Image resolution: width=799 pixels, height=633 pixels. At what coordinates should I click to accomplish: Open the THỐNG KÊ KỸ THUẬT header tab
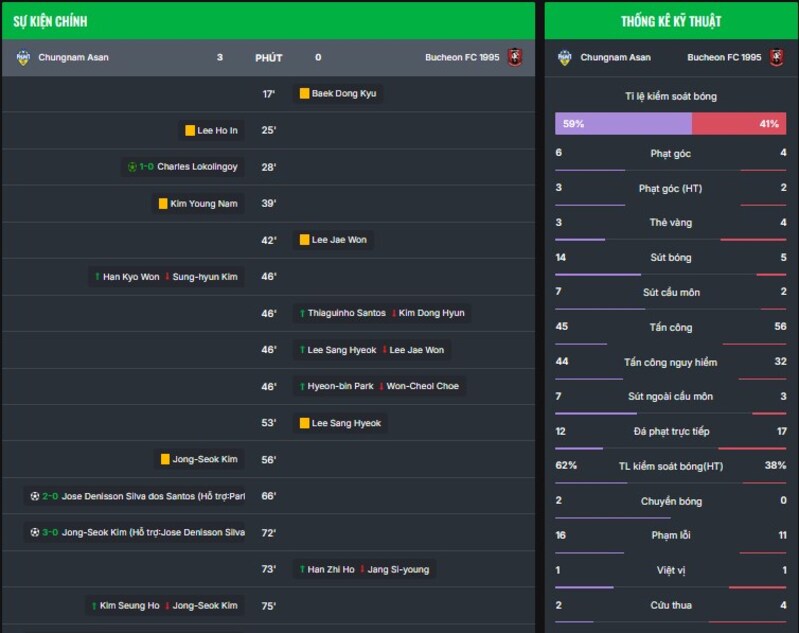click(x=670, y=21)
